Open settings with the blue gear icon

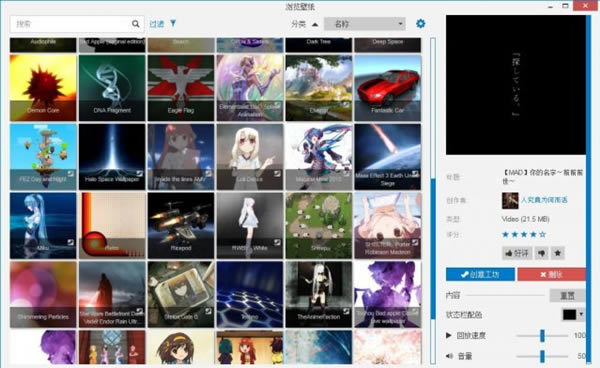[x=421, y=24]
